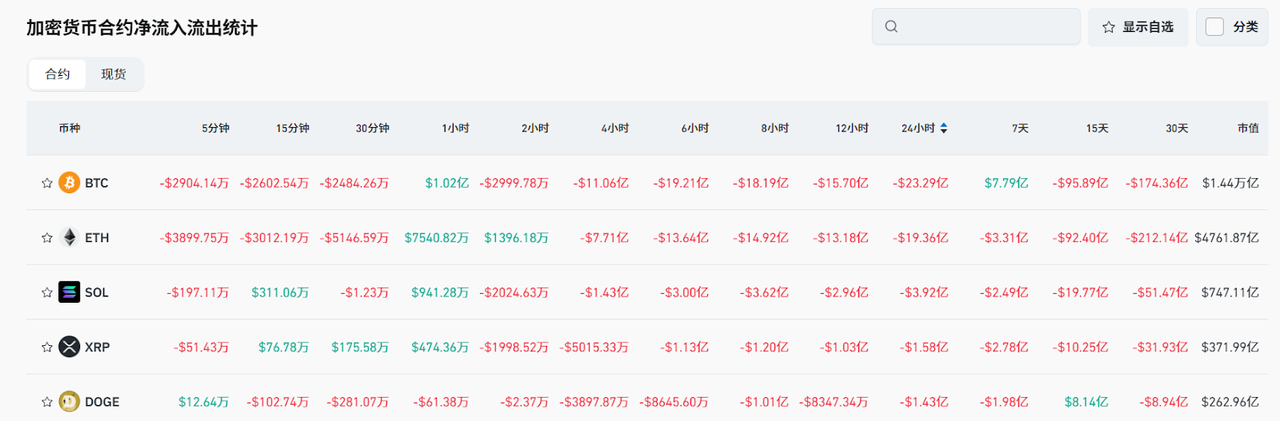Star ETH as a favorite

click(x=46, y=238)
